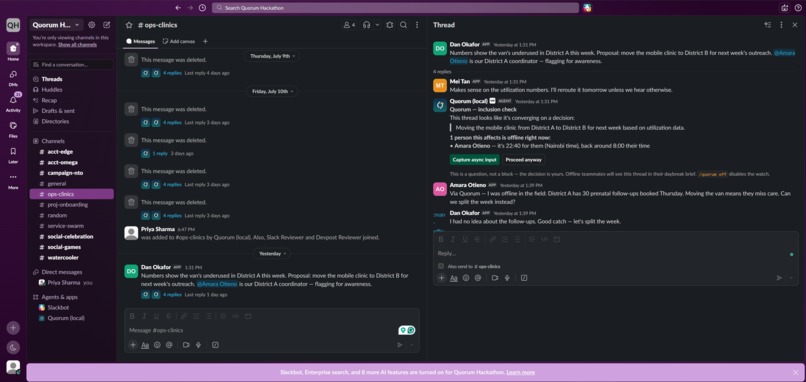Image resolution: width=806 pixels, height=382 pixels.
Task: Toggle italic formatting in channel composer
Action: point(144,316)
